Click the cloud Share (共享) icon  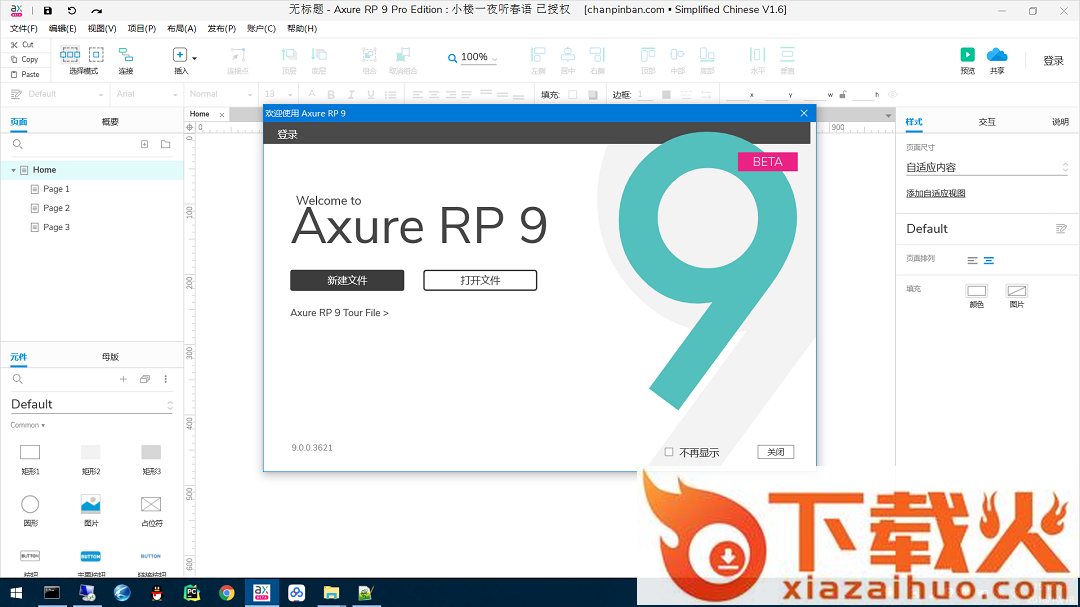[x=997, y=55]
